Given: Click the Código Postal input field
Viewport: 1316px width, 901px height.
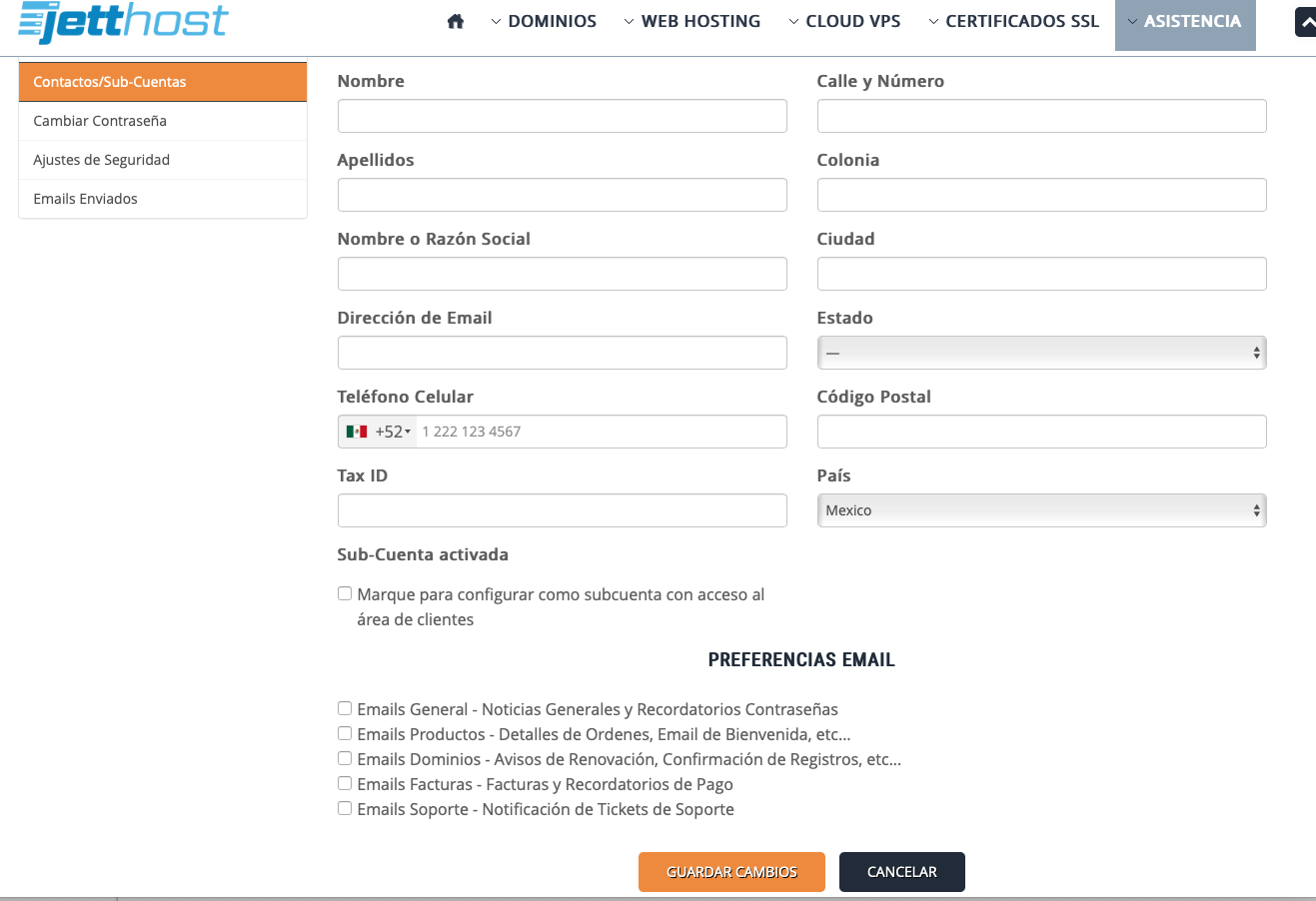Looking at the screenshot, I should click(x=1041, y=432).
